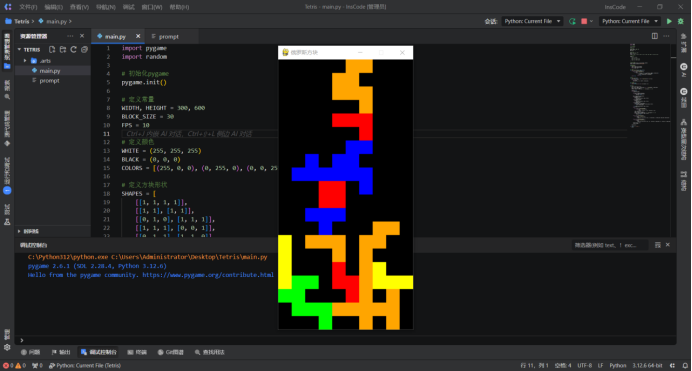Image resolution: width=692 pixels, height=371 pixels.
Task: Open the editor more-actions ellipsis
Action: pyautogui.click(x=666, y=36)
